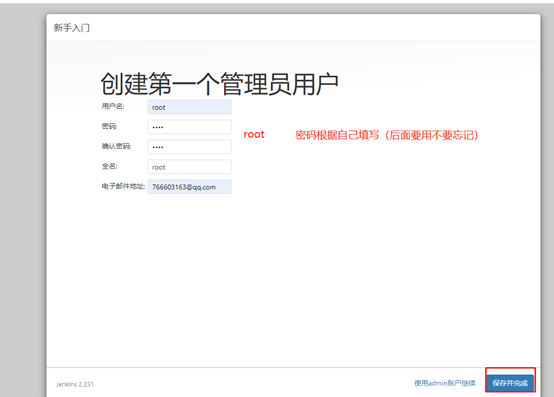The width and height of the screenshot is (554, 397).
Task: Open the 使用admin账户继续 link
Action: 444,383
